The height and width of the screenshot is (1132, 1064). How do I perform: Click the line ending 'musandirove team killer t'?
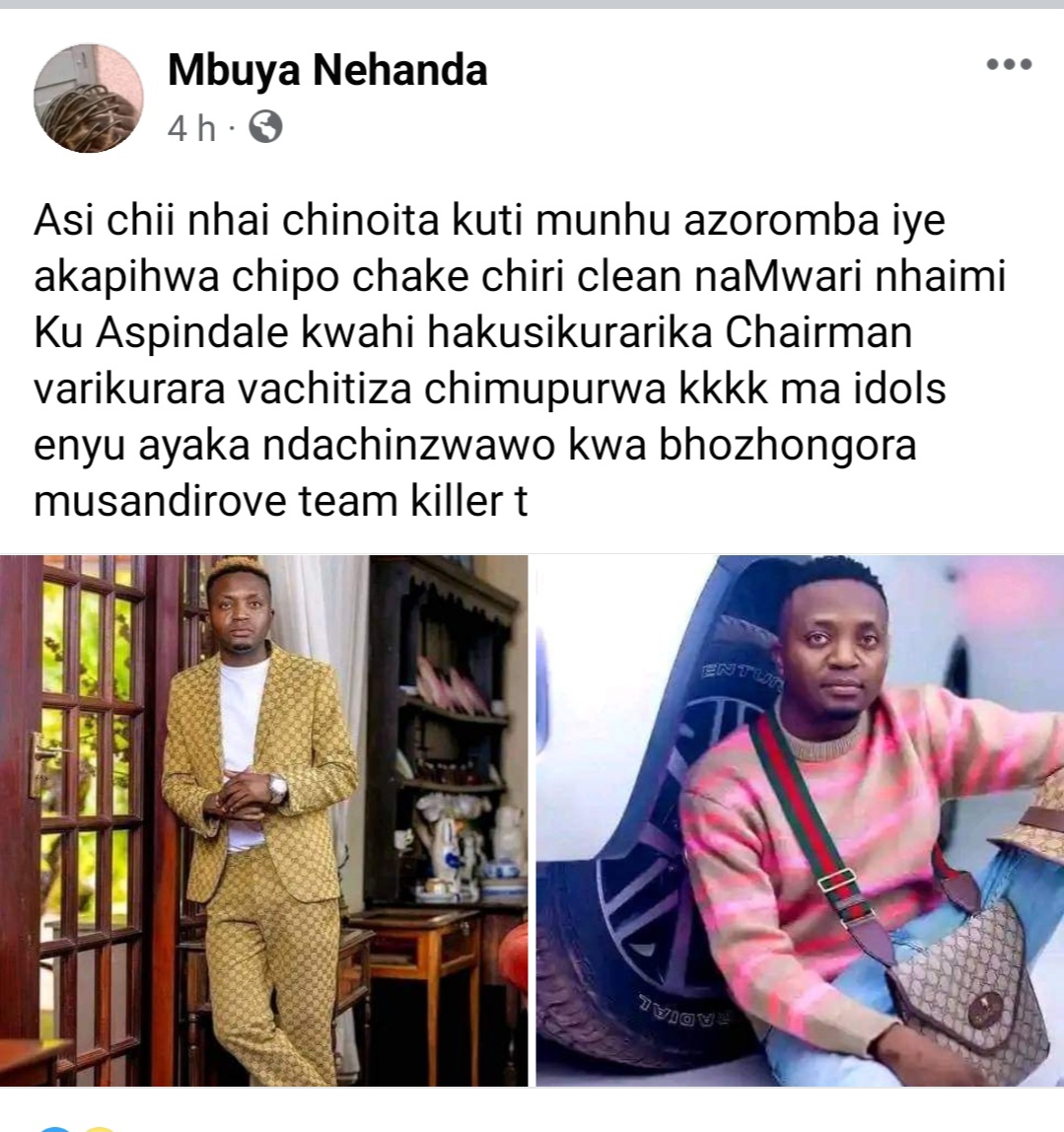pos(281,501)
